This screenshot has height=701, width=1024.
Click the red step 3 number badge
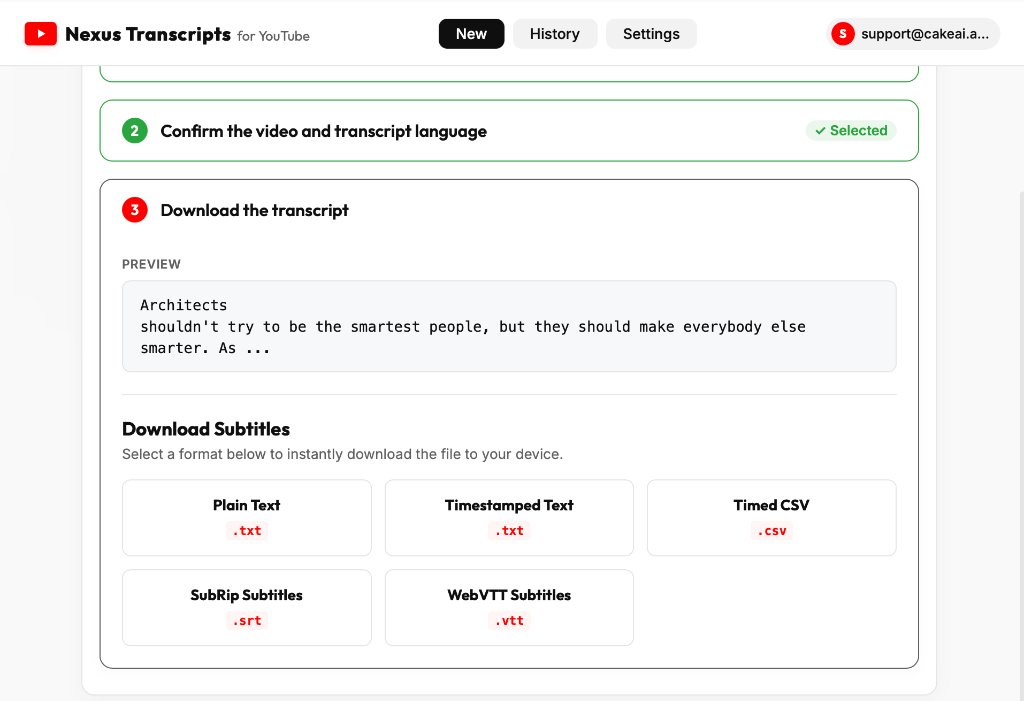tap(135, 210)
